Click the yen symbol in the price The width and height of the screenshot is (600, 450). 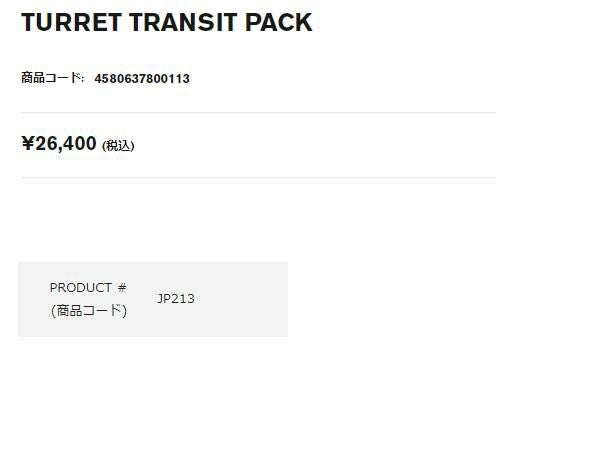(x=27, y=144)
